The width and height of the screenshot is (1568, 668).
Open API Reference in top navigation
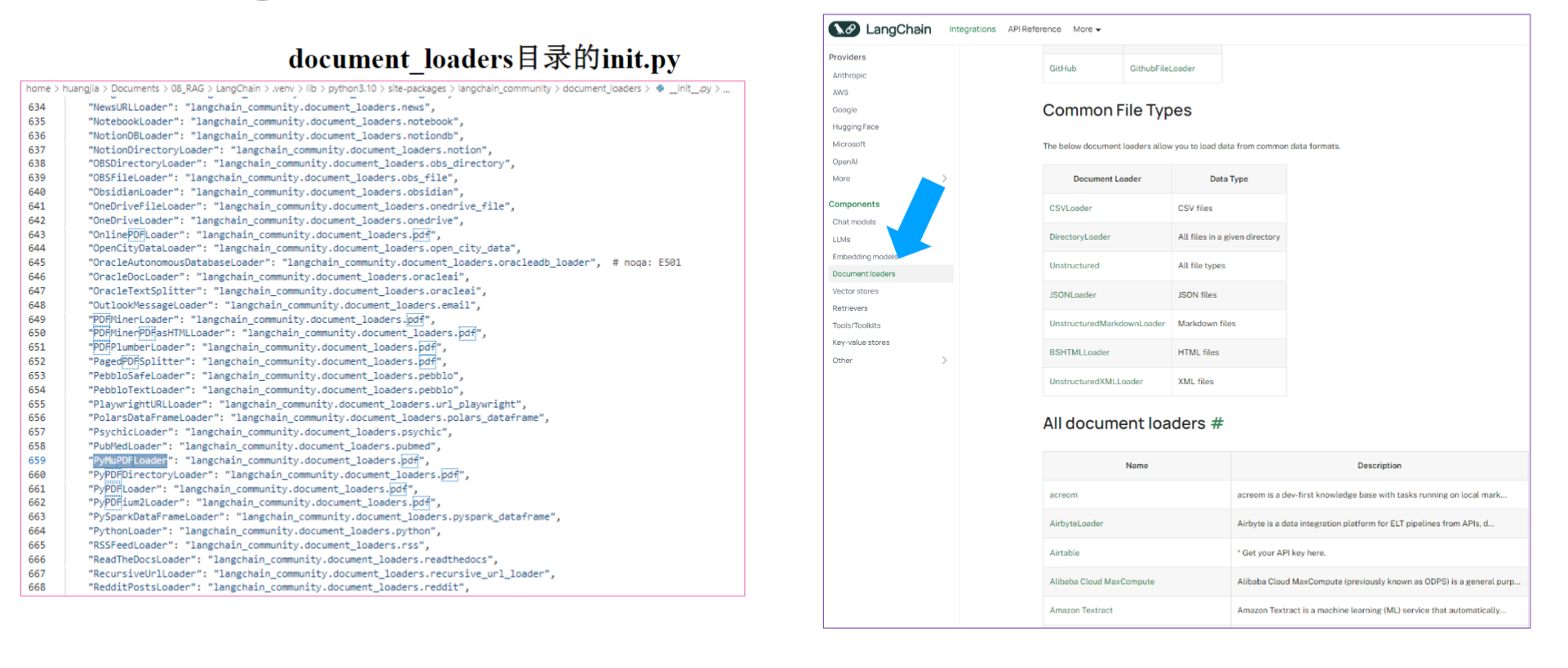[1034, 29]
